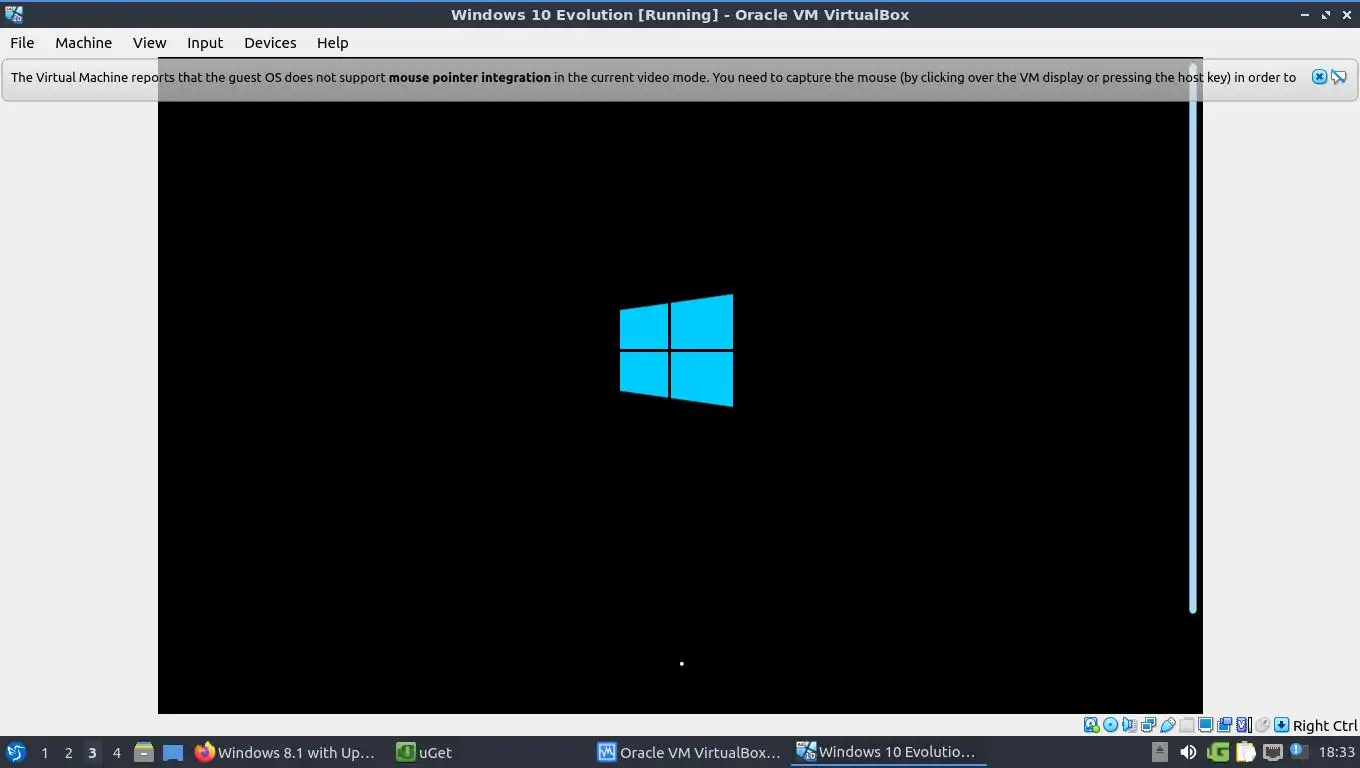Click optical disk status icon

click(x=1110, y=725)
